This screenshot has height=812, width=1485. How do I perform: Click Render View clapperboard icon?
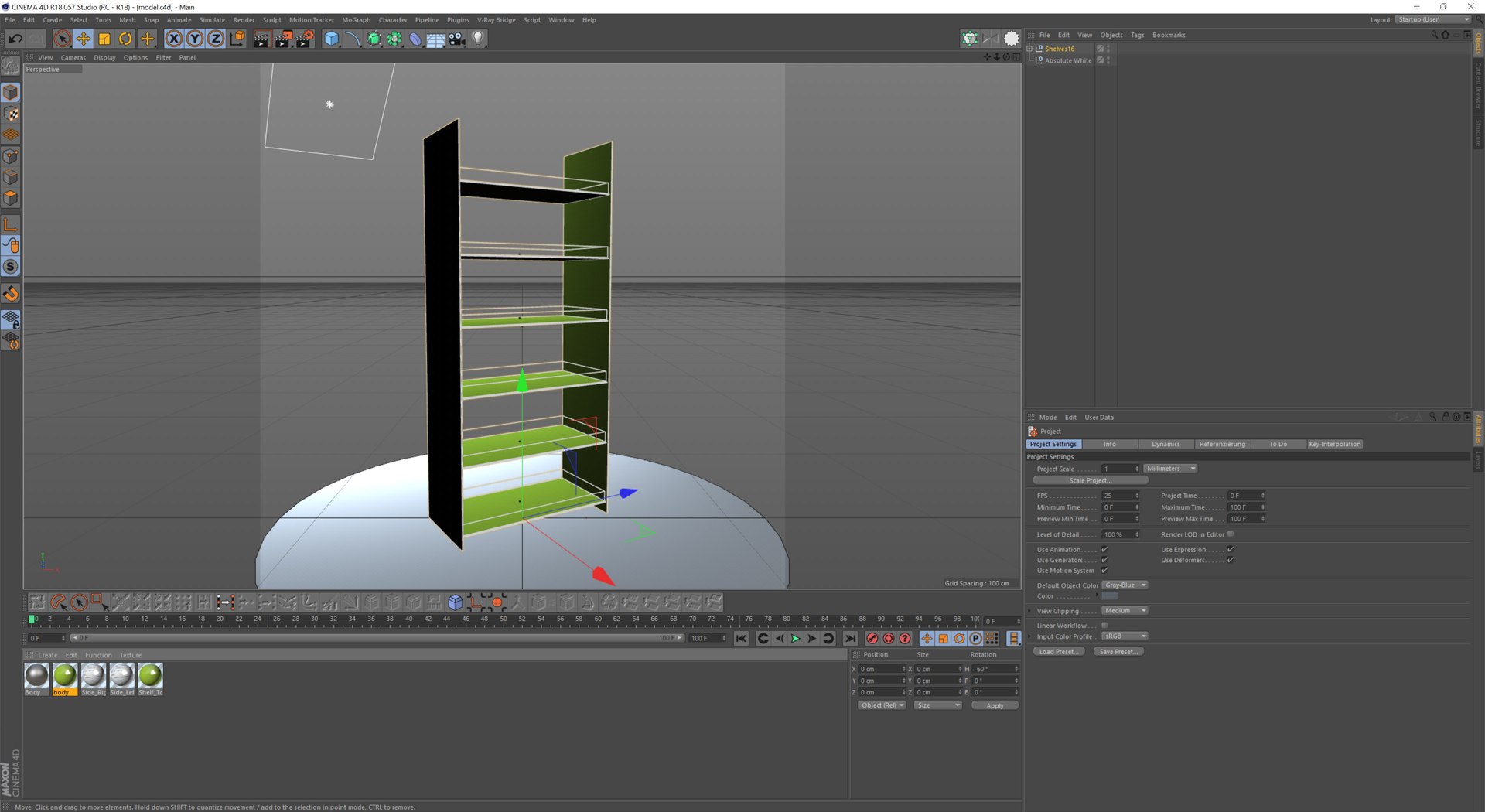261,39
